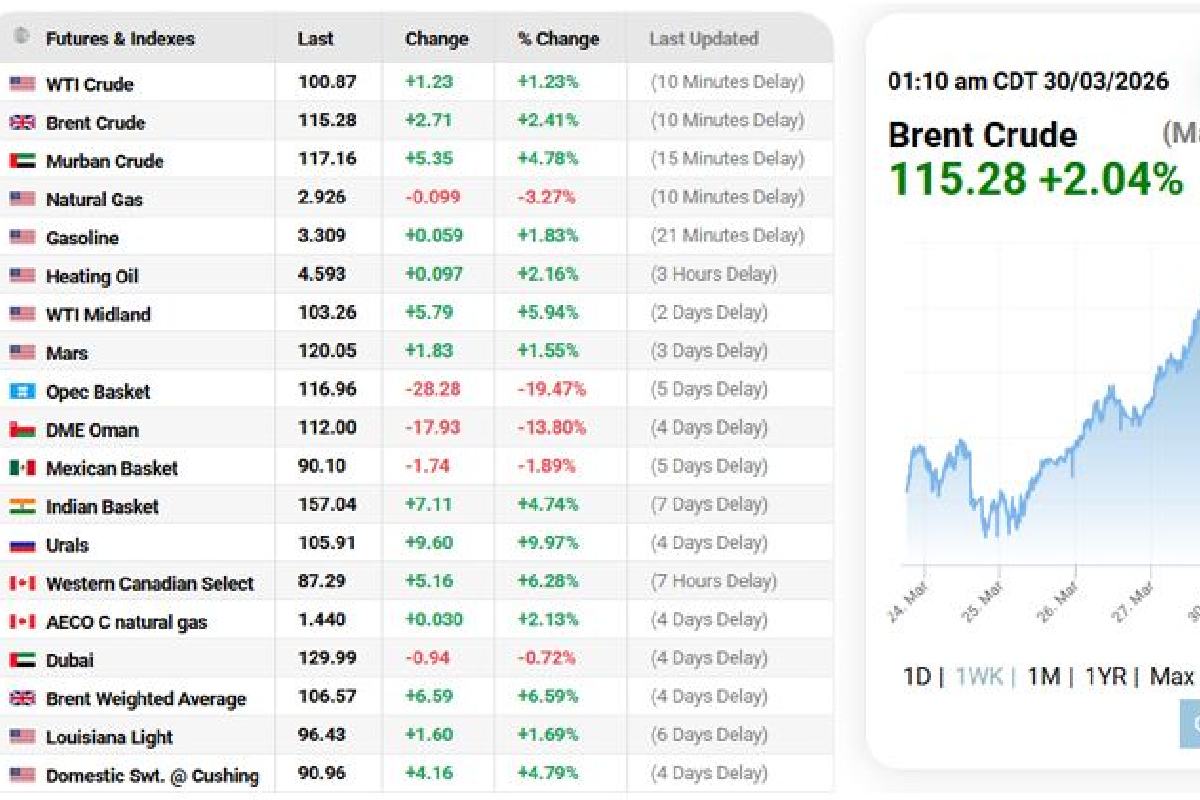The height and width of the screenshot is (800, 1200).
Task: Click the Mexico flag icon beside Mexican Basket
Action: pyautogui.click(x=22, y=468)
